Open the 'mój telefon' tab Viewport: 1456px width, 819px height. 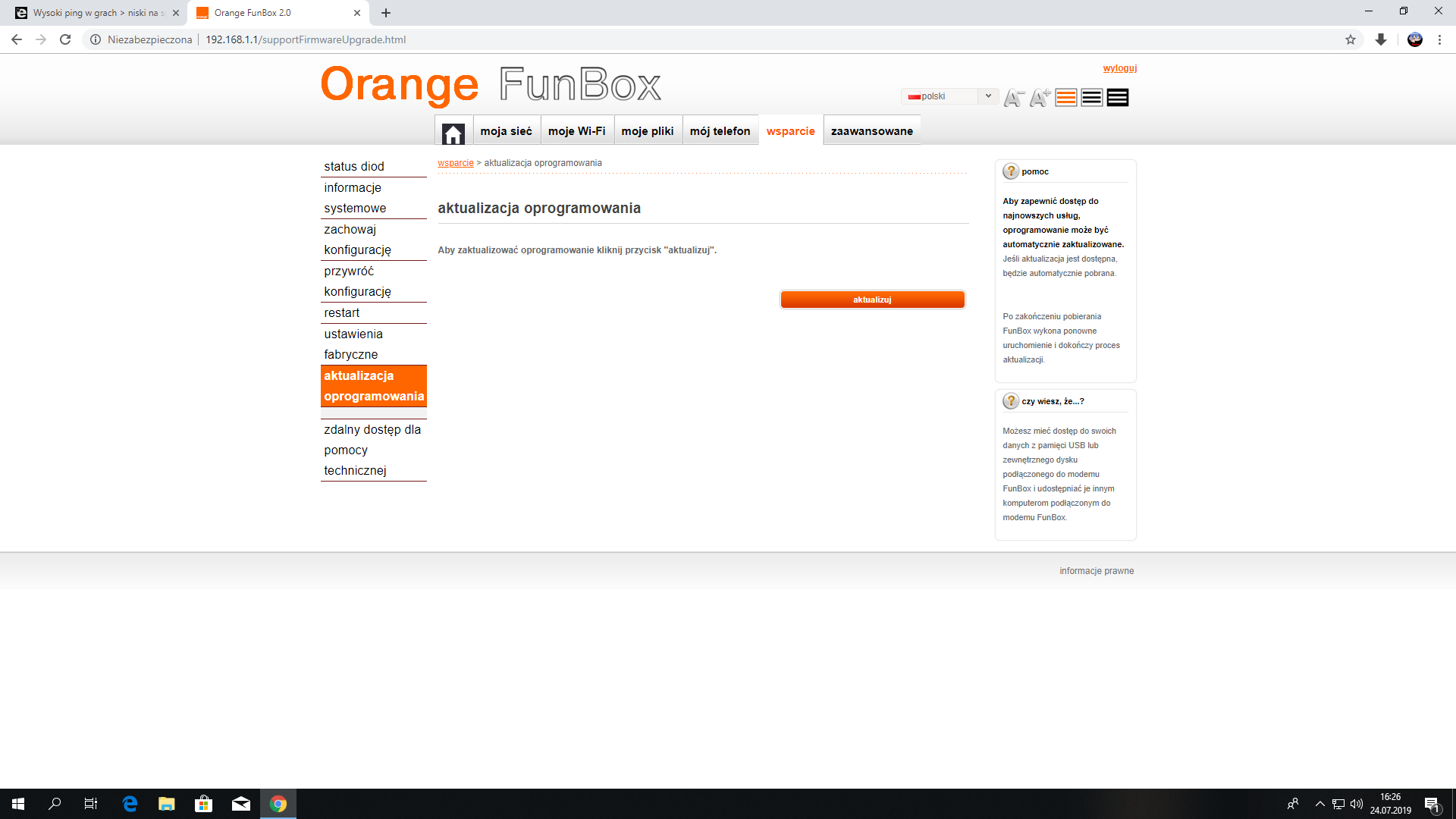[x=720, y=131]
